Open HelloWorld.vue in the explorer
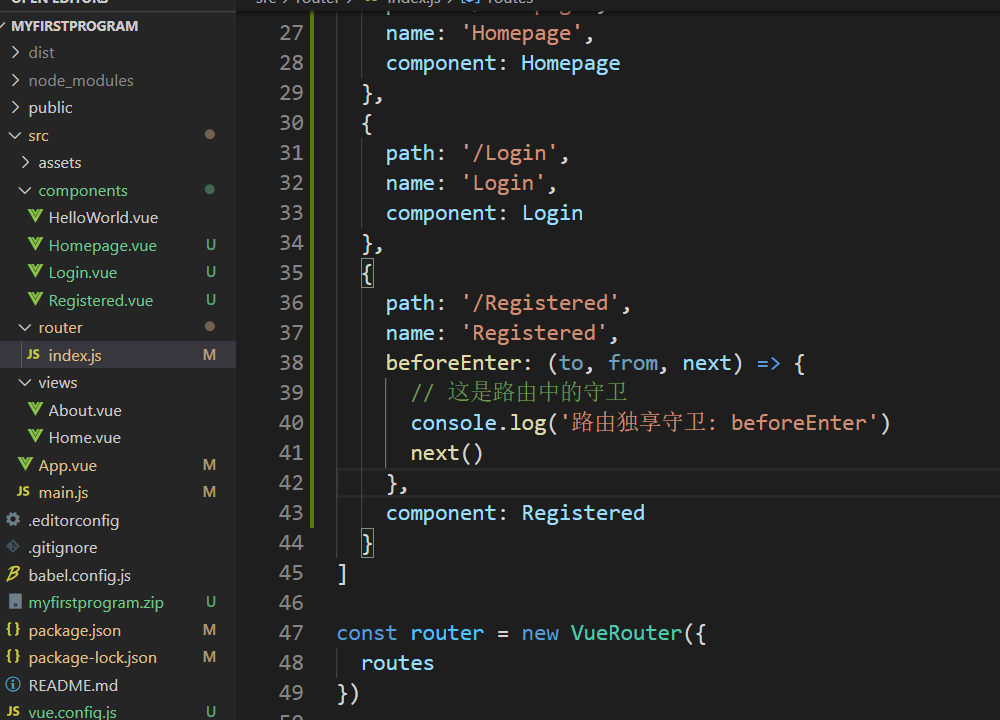Viewport: 1000px width, 720px height. tap(103, 217)
